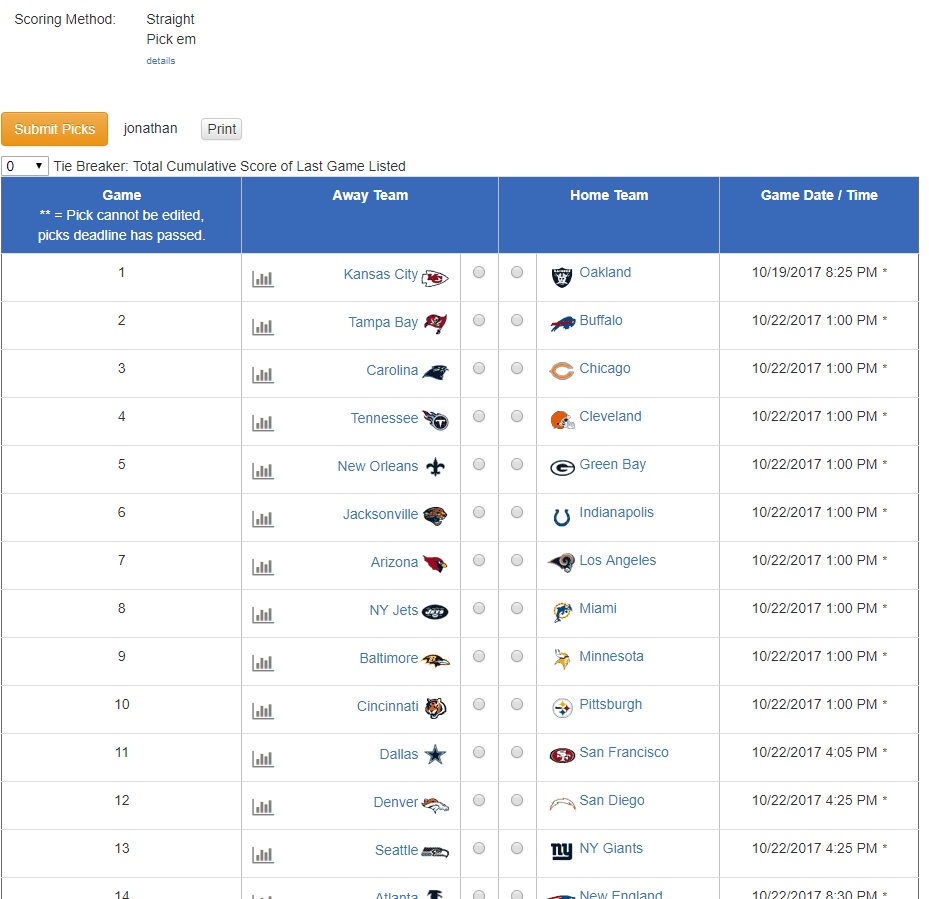Image resolution: width=929 pixels, height=899 pixels.
Task: Choose Green Bay radio button in game 5
Action: tap(517, 464)
